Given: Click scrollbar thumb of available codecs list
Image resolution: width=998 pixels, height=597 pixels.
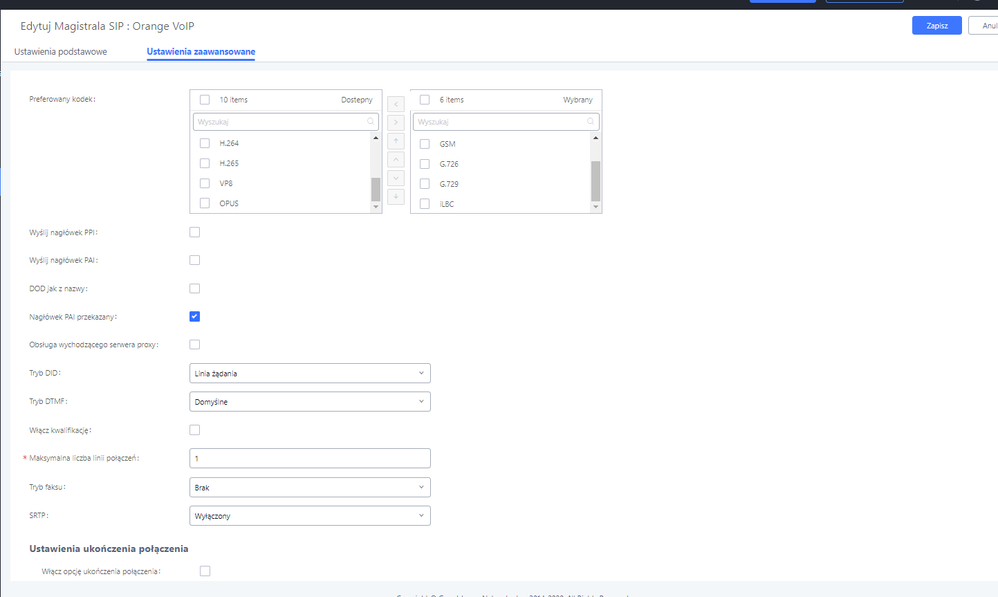Looking at the screenshot, I should click(376, 189).
